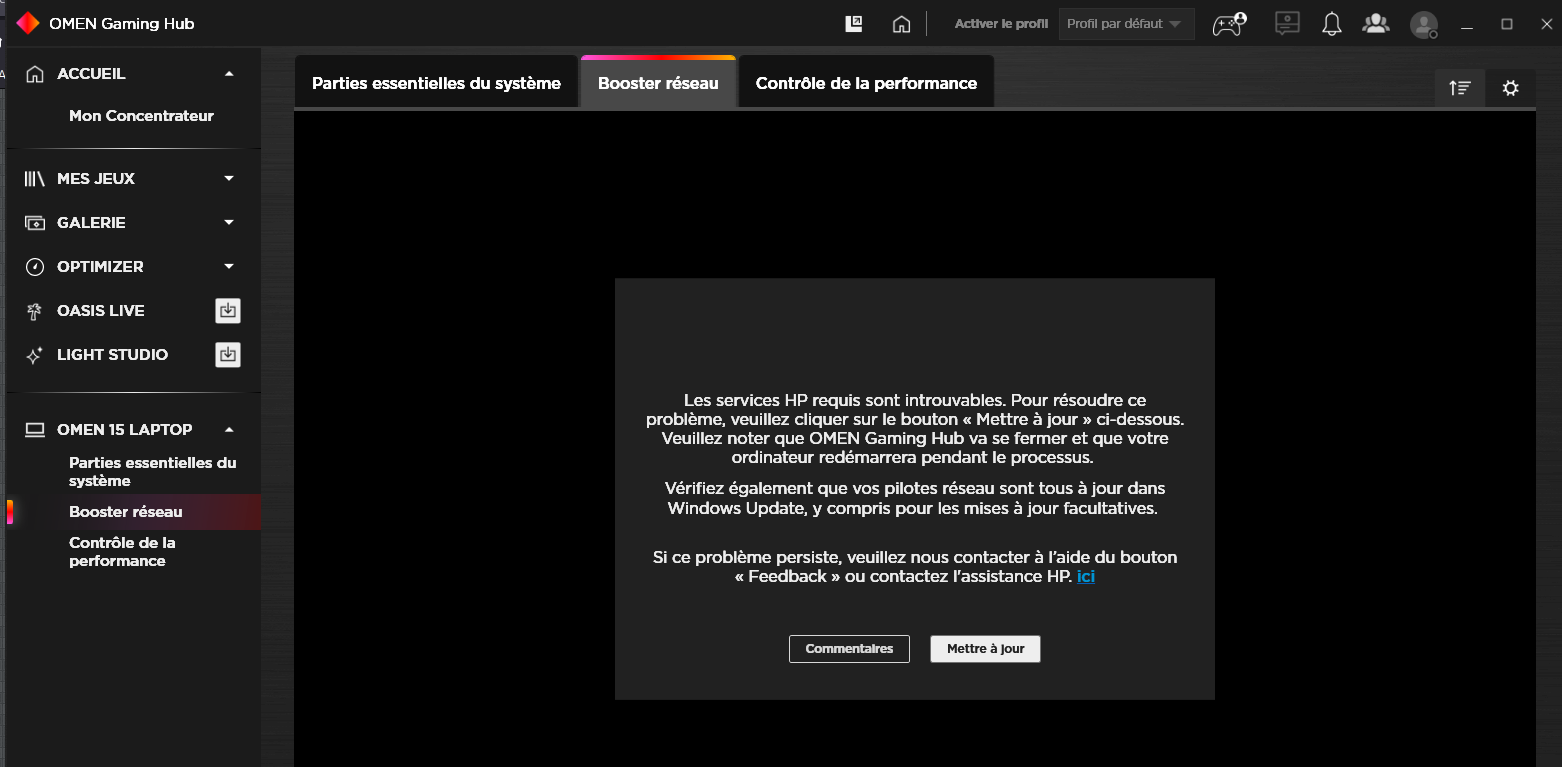Image resolution: width=1562 pixels, height=767 pixels.
Task: Select Mon Concentrateur in sidebar
Action: (141, 116)
